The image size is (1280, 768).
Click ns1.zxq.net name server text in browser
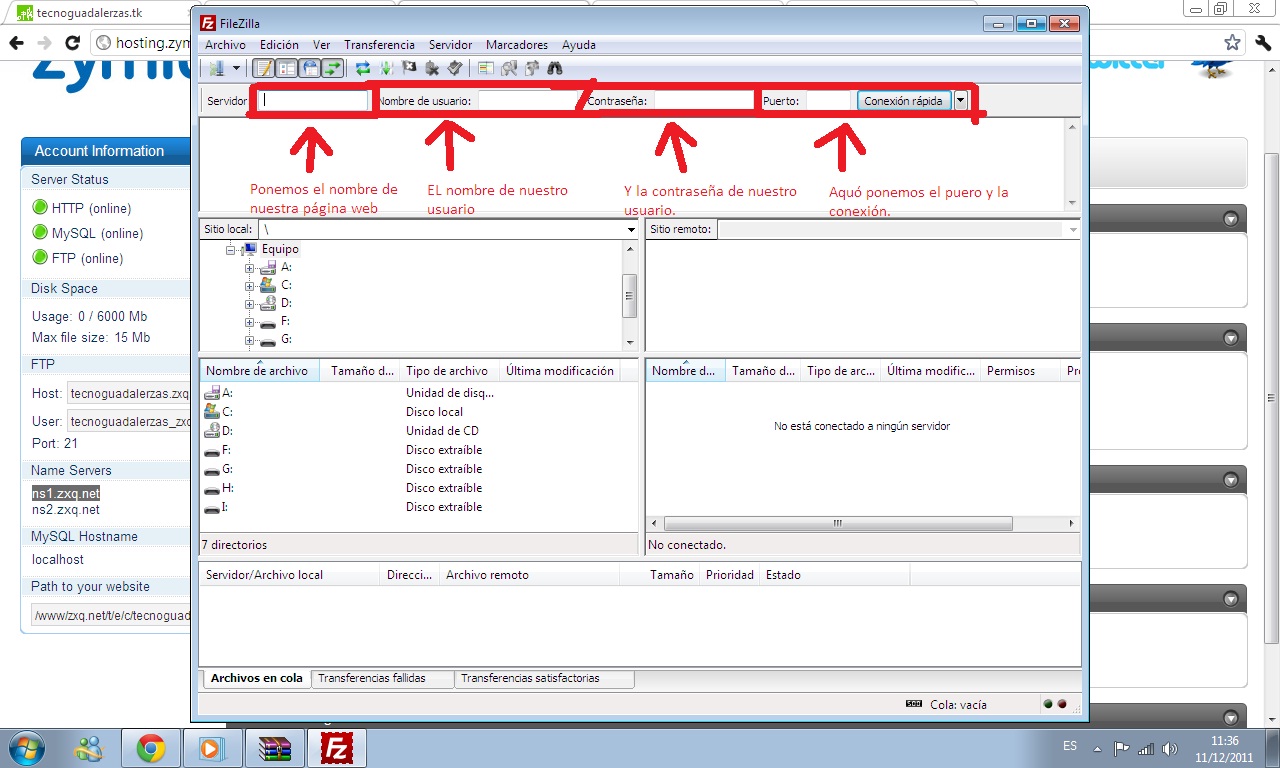click(x=66, y=493)
